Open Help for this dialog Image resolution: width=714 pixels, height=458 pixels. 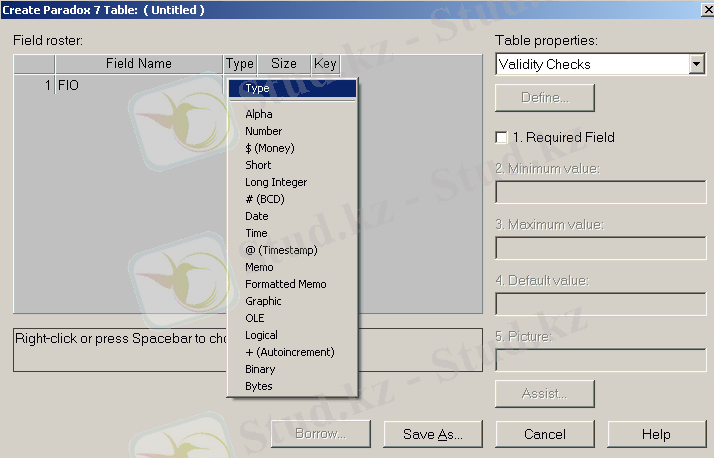(x=656, y=434)
